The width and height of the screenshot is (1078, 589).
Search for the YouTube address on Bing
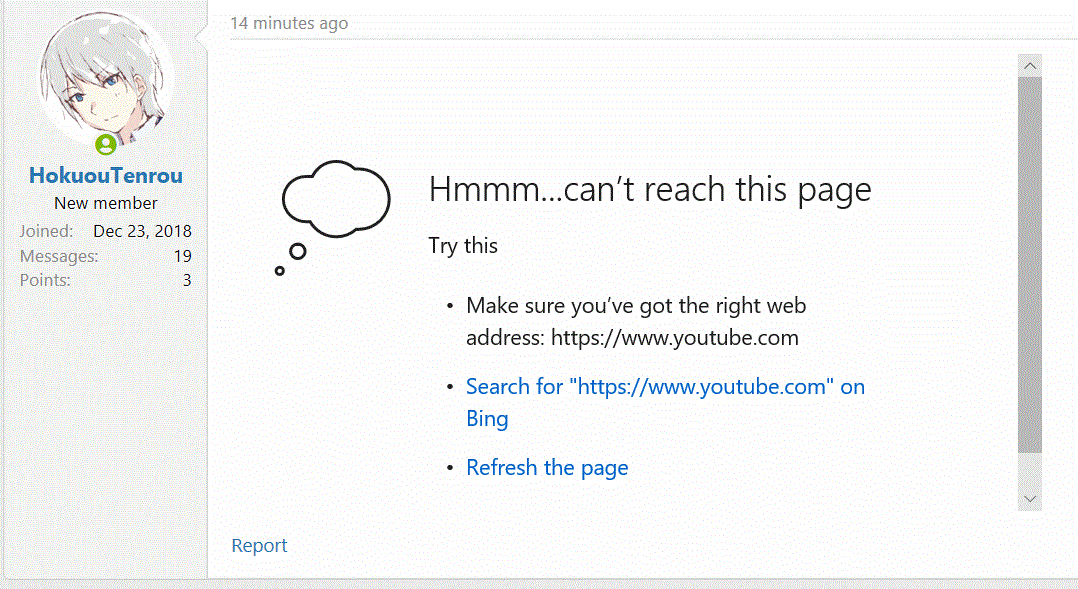click(x=665, y=387)
